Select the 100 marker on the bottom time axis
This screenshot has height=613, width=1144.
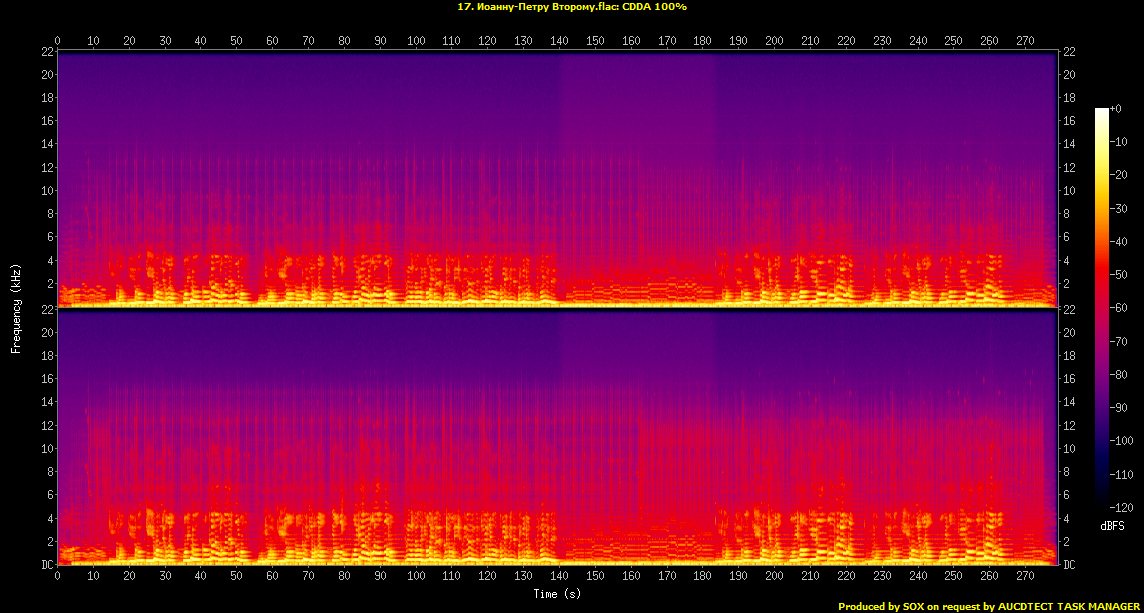pos(416,577)
